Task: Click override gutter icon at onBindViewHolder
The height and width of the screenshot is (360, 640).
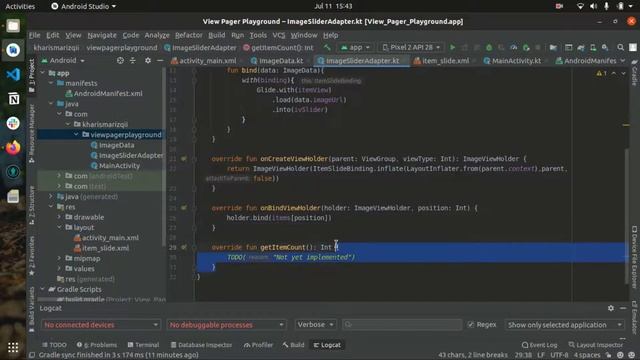Action: [x=184, y=208]
